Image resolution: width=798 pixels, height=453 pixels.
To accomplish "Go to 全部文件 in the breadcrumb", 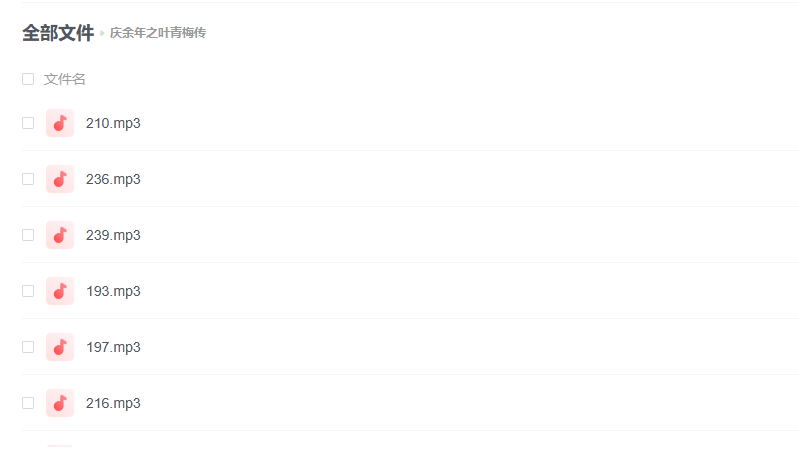I will (58, 33).
